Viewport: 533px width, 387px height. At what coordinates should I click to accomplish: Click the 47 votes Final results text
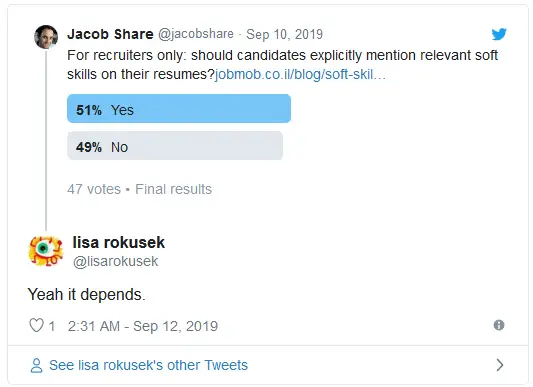139,189
